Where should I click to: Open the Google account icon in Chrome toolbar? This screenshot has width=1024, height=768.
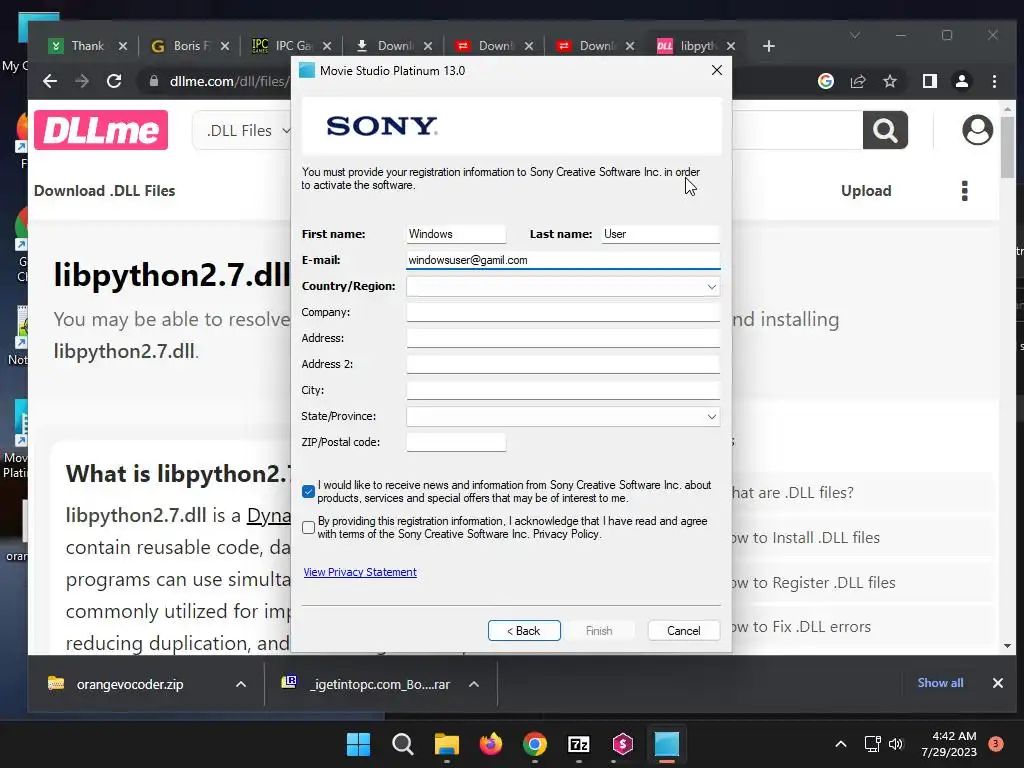click(x=825, y=81)
